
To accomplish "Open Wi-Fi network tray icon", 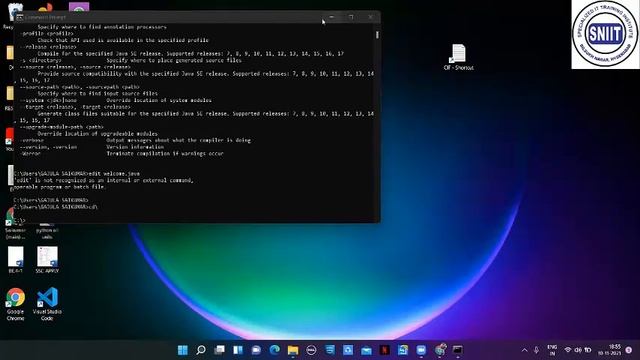I will click(x=568, y=350).
